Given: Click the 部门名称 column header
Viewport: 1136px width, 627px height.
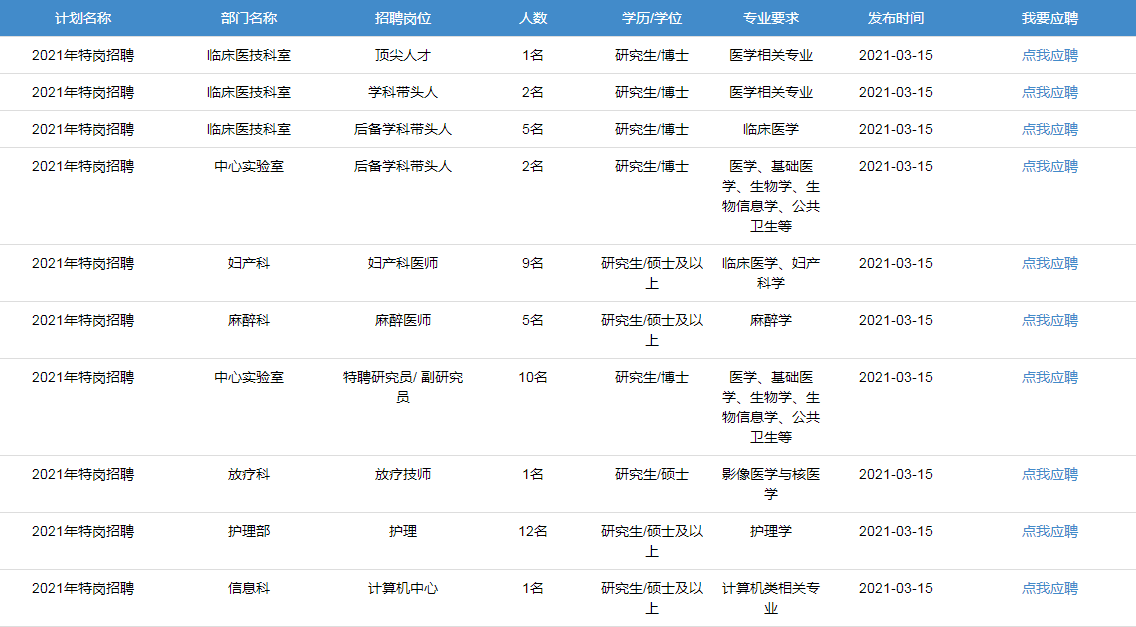Looking at the screenshot, I should [249, 18].
